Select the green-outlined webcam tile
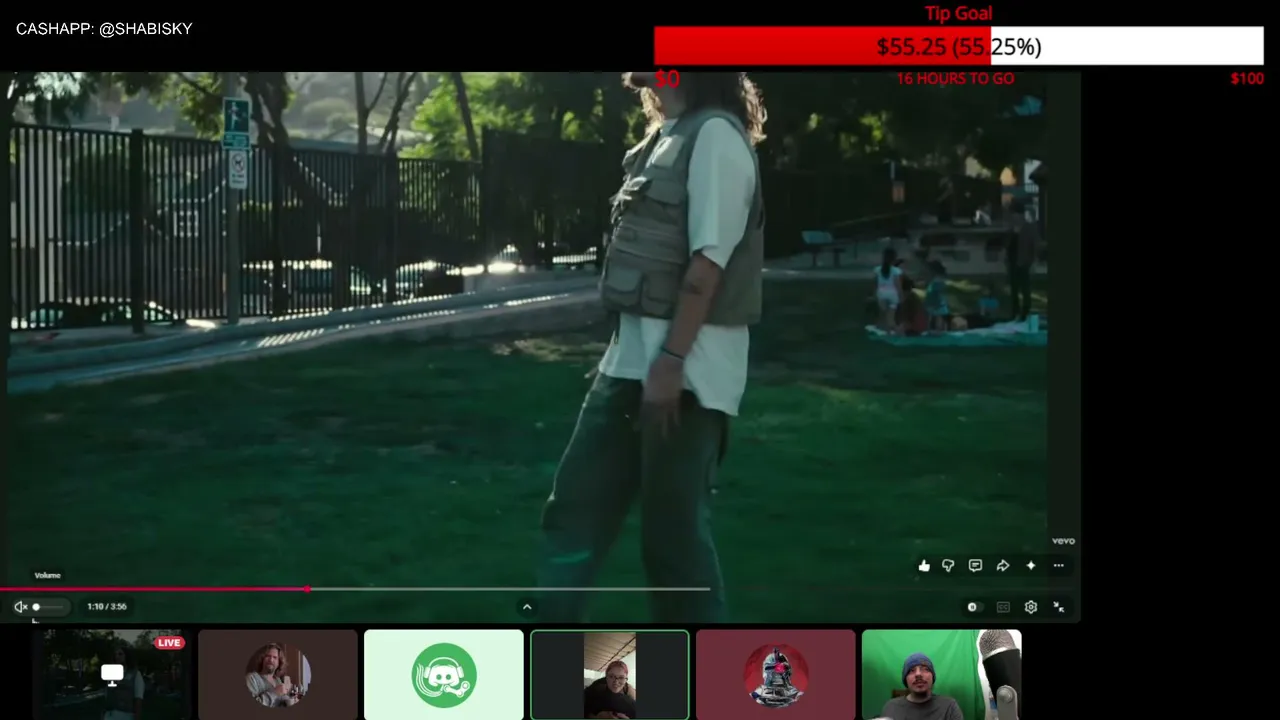 [x=610, y=675]
